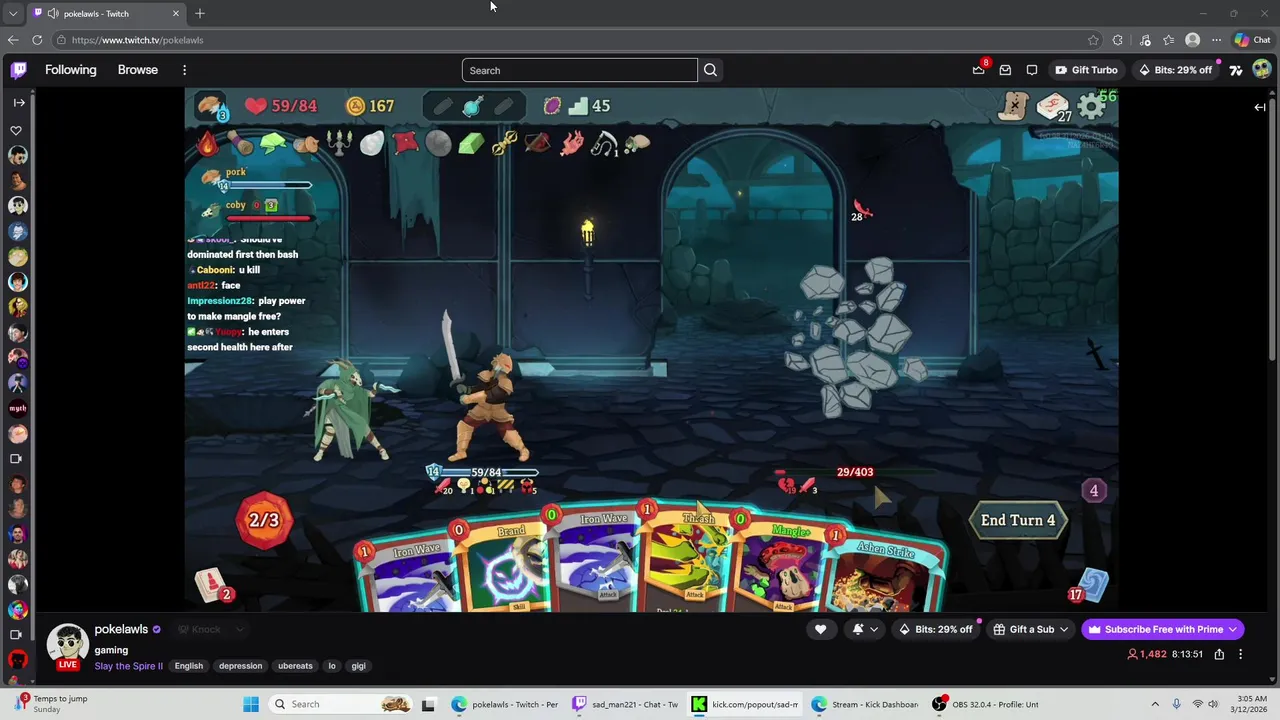Open the Twitch home logo

19,70
